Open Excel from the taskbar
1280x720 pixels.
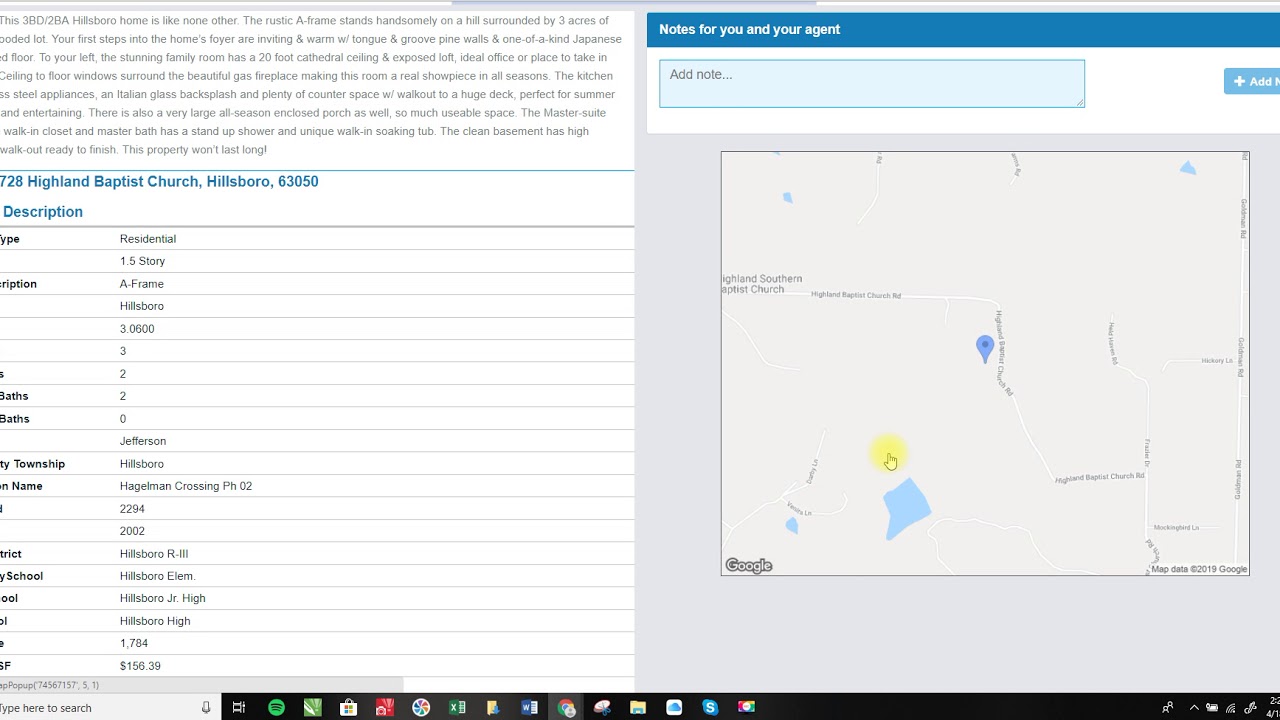(x=457, y=708)
